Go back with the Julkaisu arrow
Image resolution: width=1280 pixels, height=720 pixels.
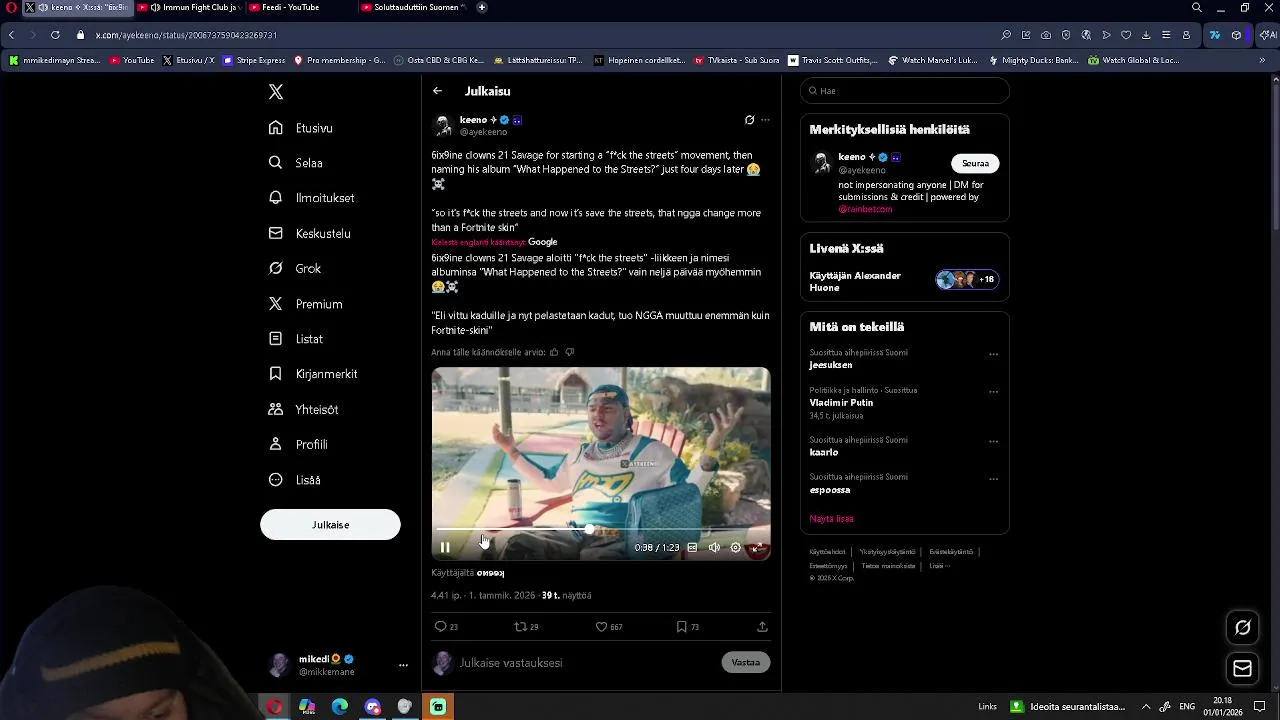coord(437,91)
